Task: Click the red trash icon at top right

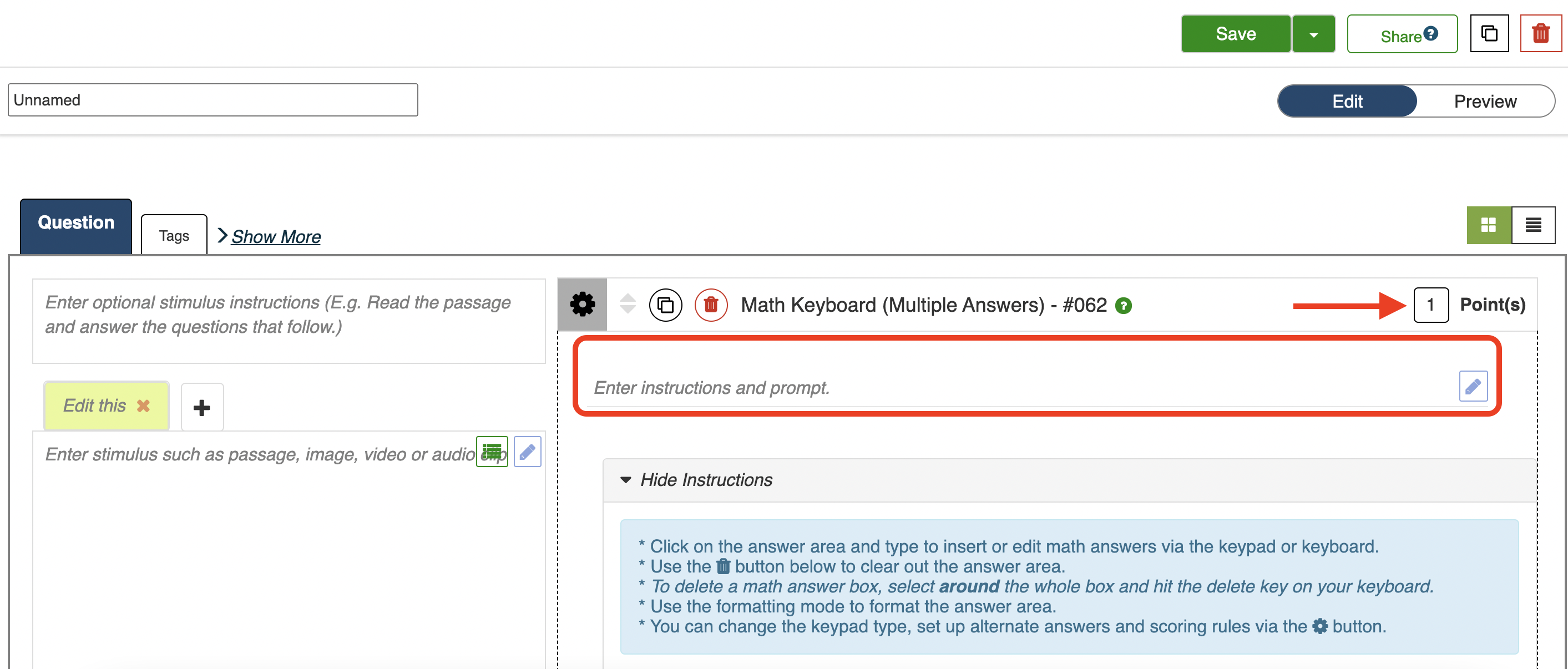Action: click(1540, 33)
